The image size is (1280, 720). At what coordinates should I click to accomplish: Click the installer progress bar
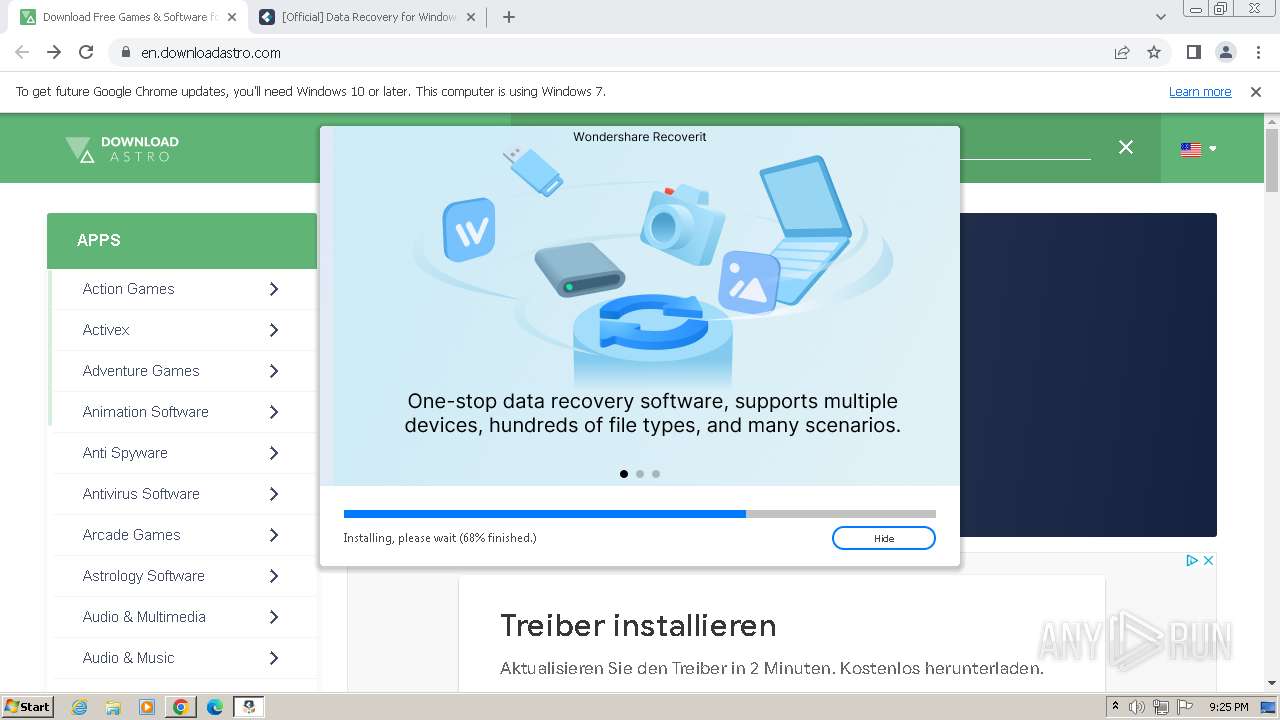point(640,514)
